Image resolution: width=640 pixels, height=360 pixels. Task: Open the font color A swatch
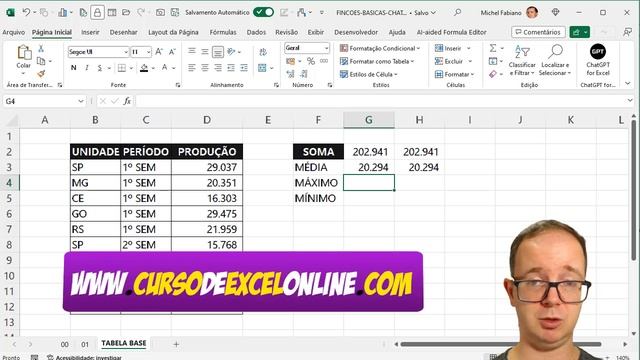164,68
